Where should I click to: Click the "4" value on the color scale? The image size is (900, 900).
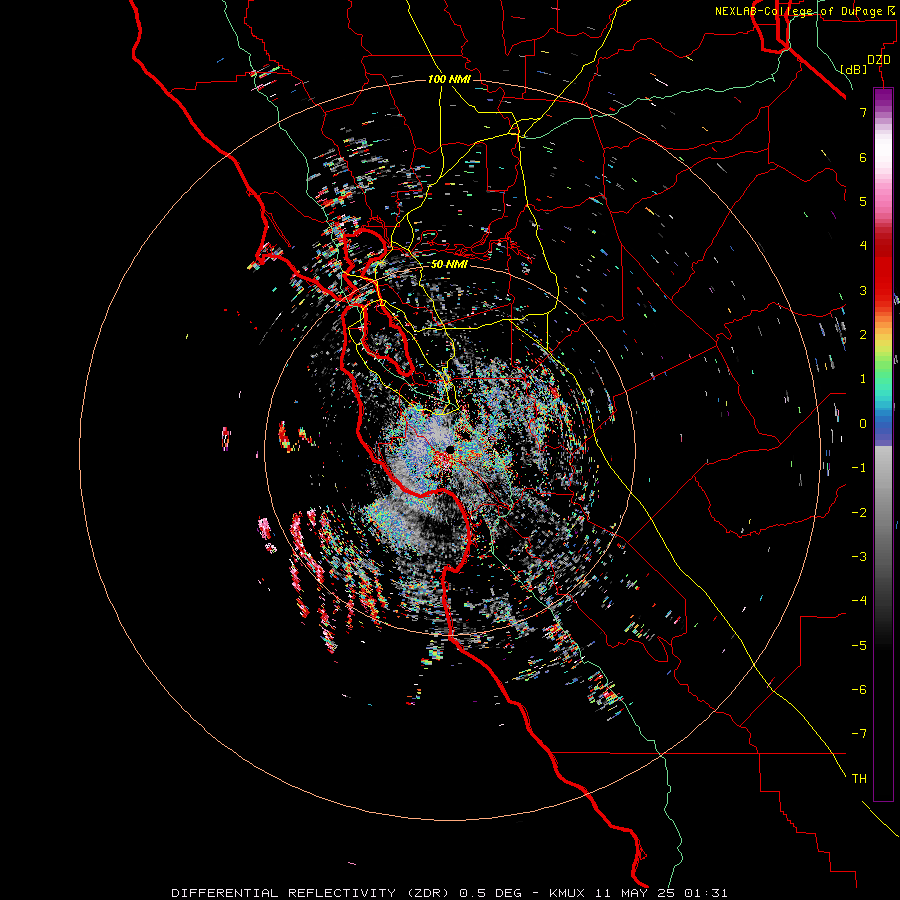point(863,246)
